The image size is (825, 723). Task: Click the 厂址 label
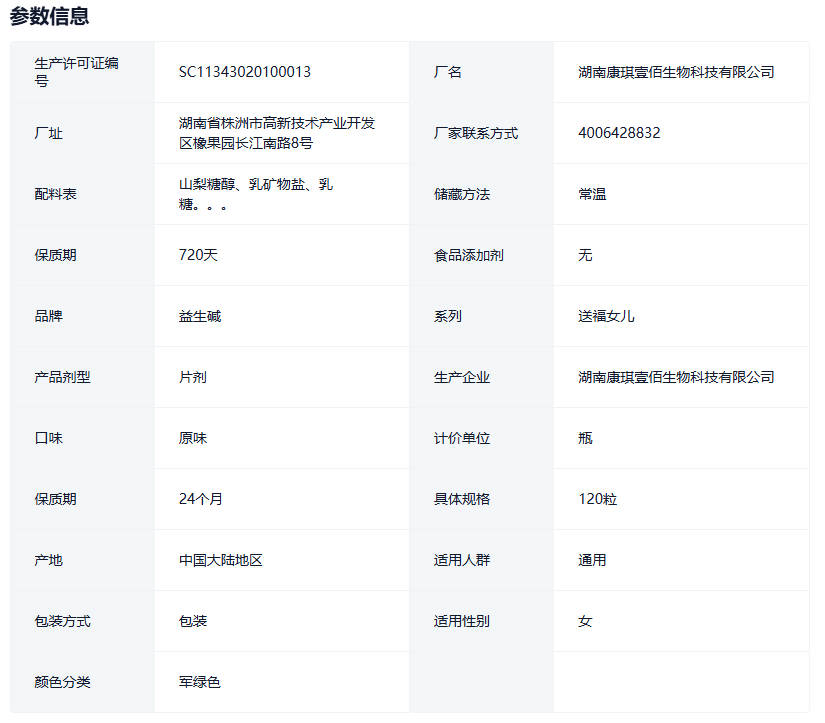click(x=48, y=133)
